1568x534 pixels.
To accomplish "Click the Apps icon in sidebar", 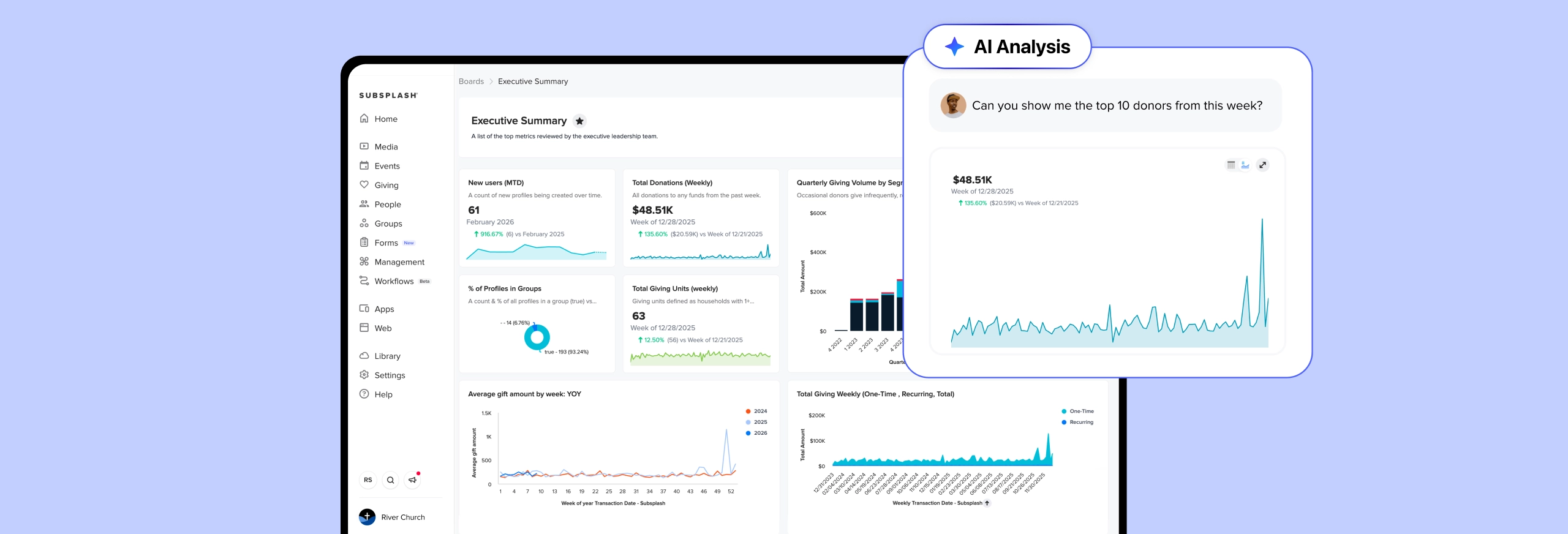I will pyautogui.click(x=364, y=309).
